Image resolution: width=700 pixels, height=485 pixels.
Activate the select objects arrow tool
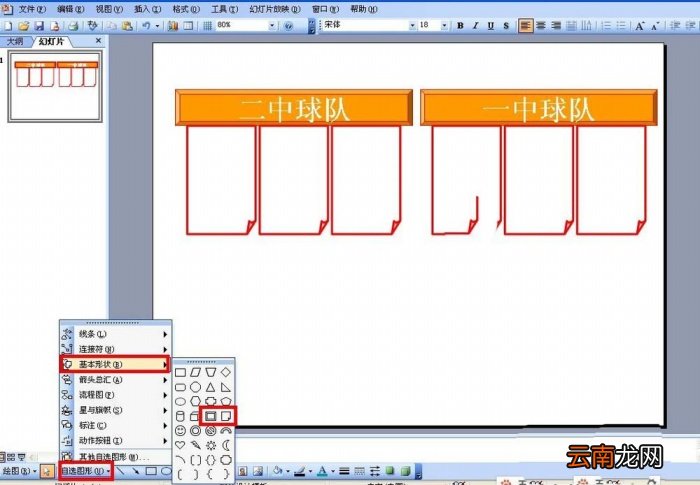(x=46, y=471)
